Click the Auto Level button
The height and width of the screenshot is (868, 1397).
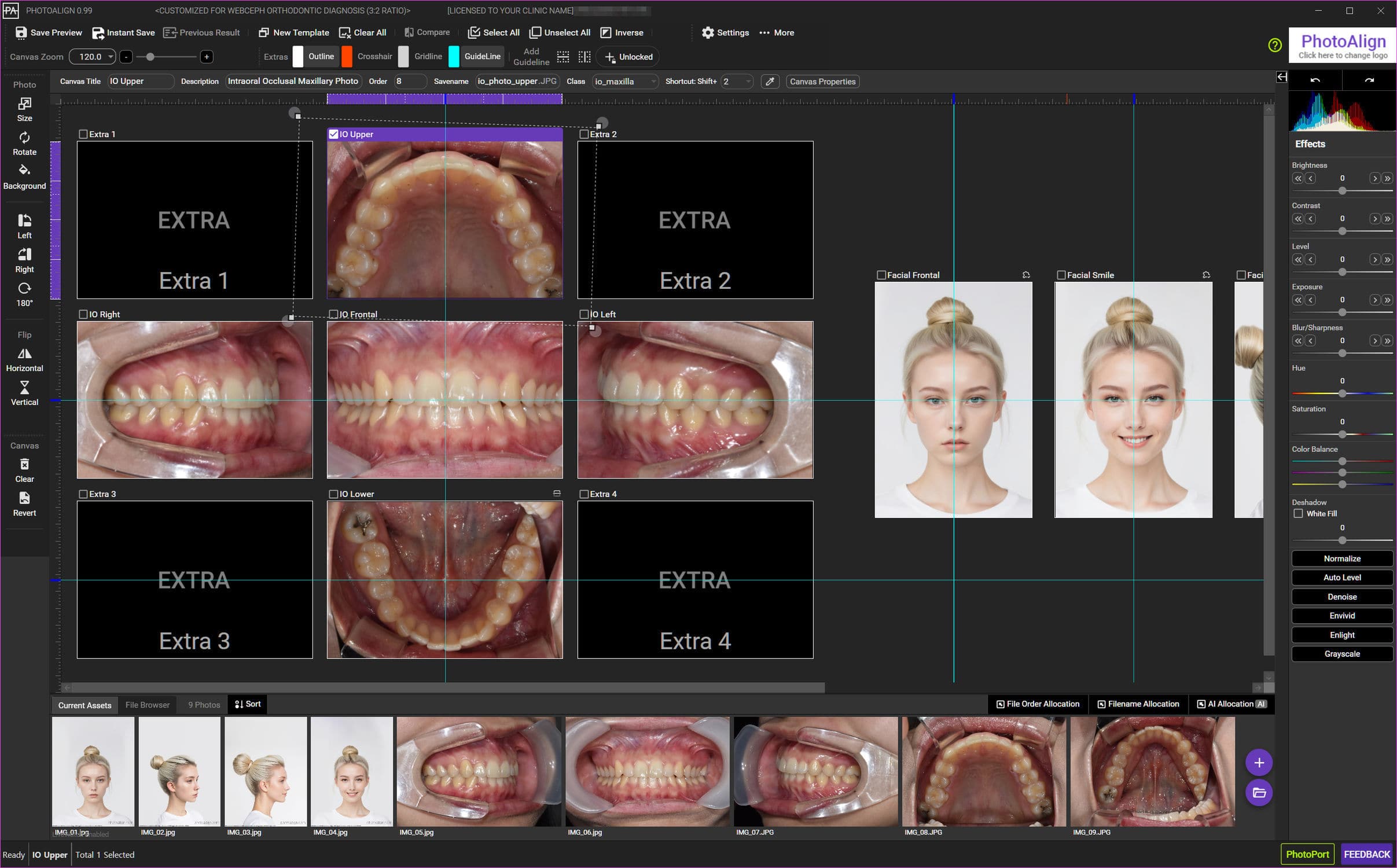[1341, 577]
